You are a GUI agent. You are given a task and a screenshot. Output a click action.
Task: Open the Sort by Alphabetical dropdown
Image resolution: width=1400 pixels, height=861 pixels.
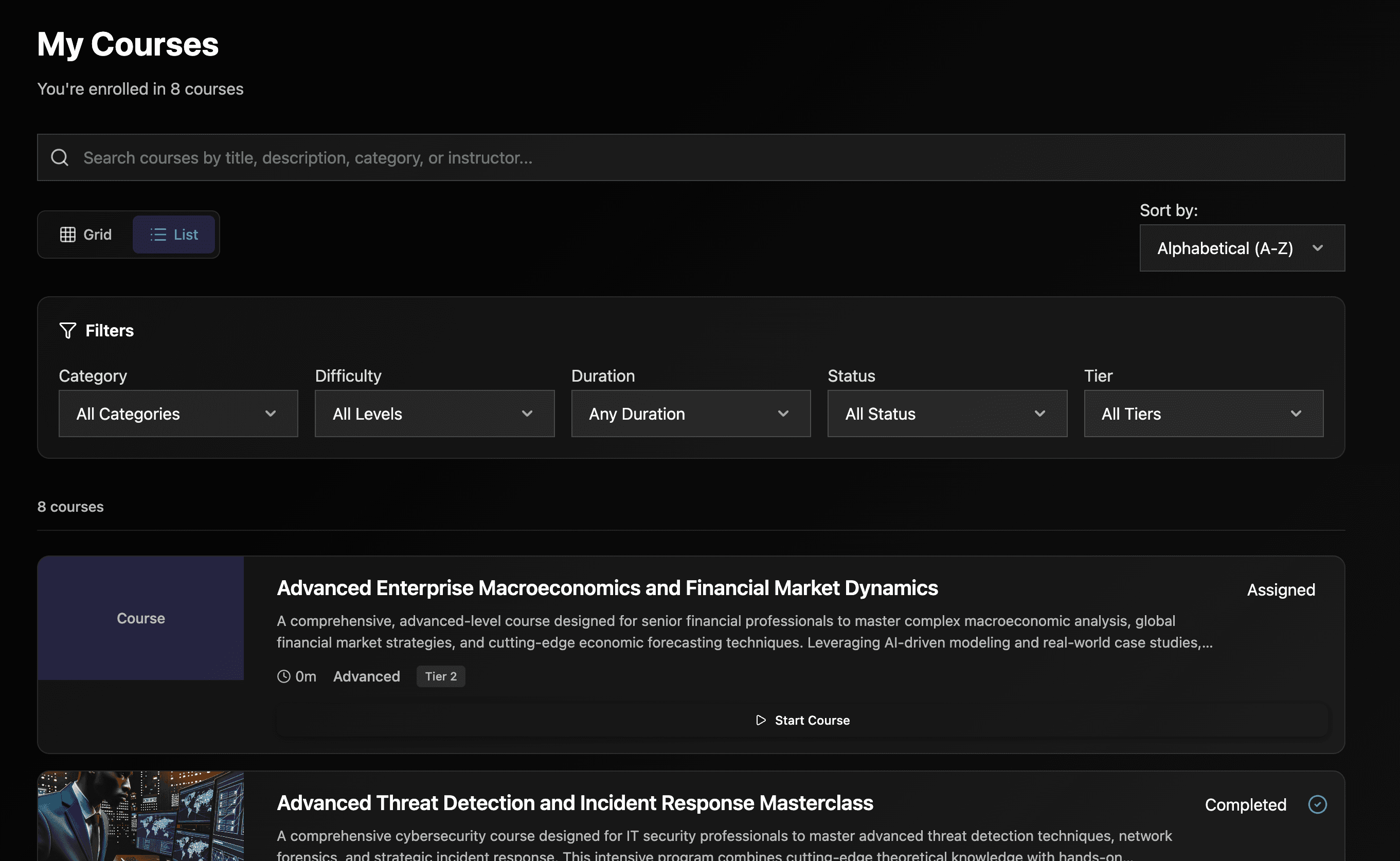(x=1241, y=248)
